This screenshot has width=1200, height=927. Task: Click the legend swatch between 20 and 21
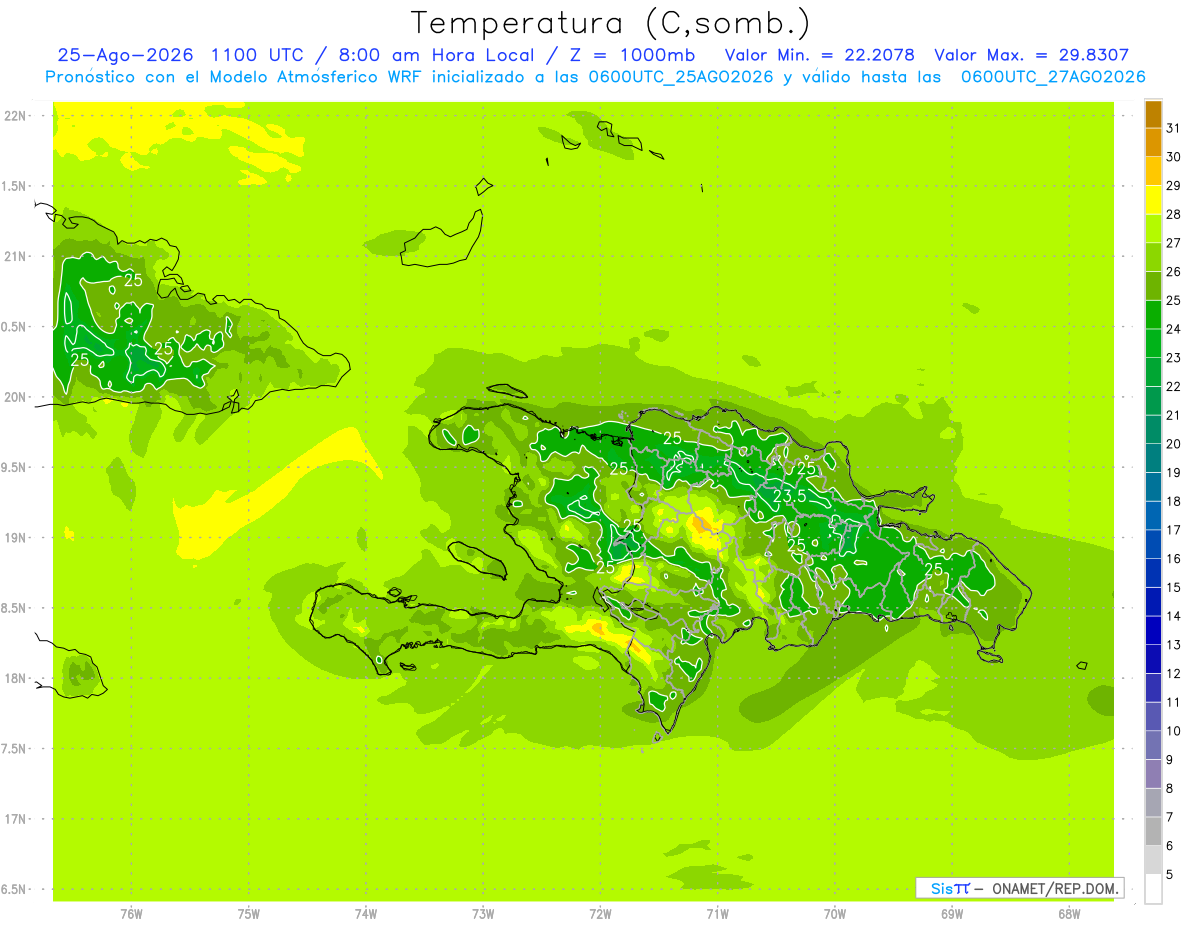1153,430
